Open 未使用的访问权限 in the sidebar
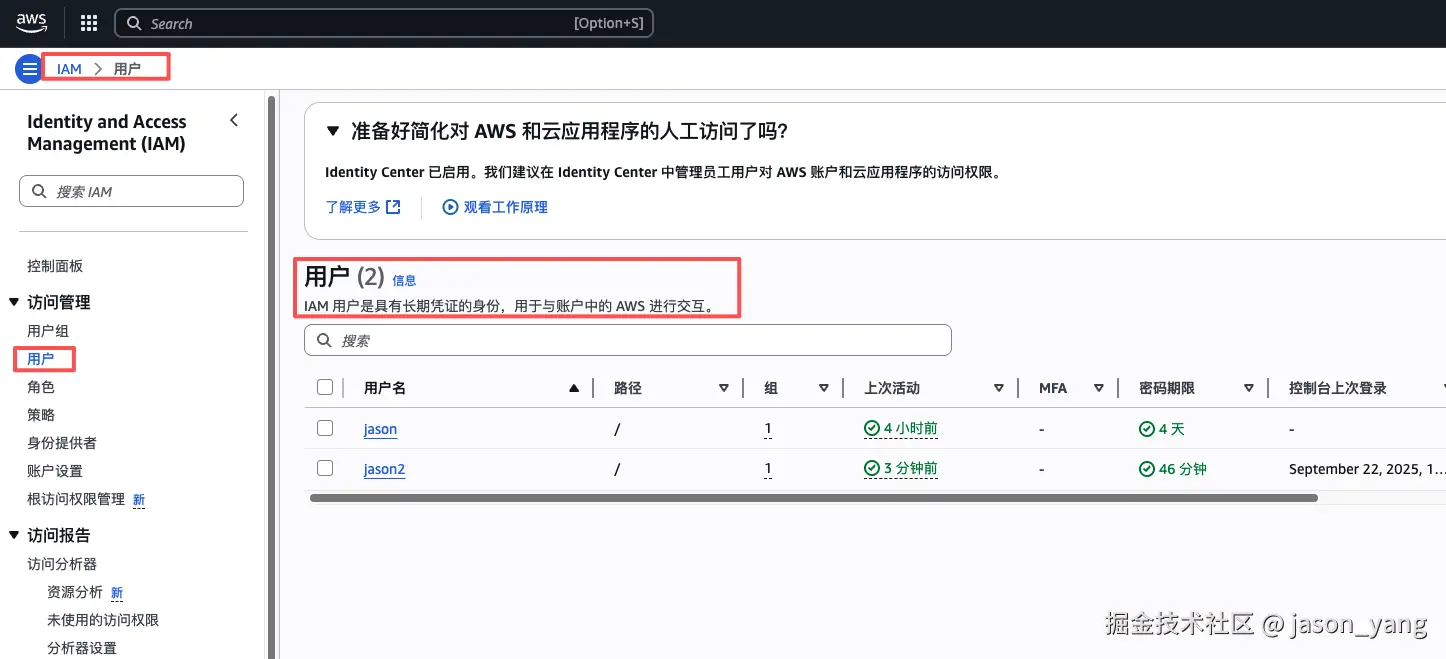 pyautogui.click(x=103, y=620)
